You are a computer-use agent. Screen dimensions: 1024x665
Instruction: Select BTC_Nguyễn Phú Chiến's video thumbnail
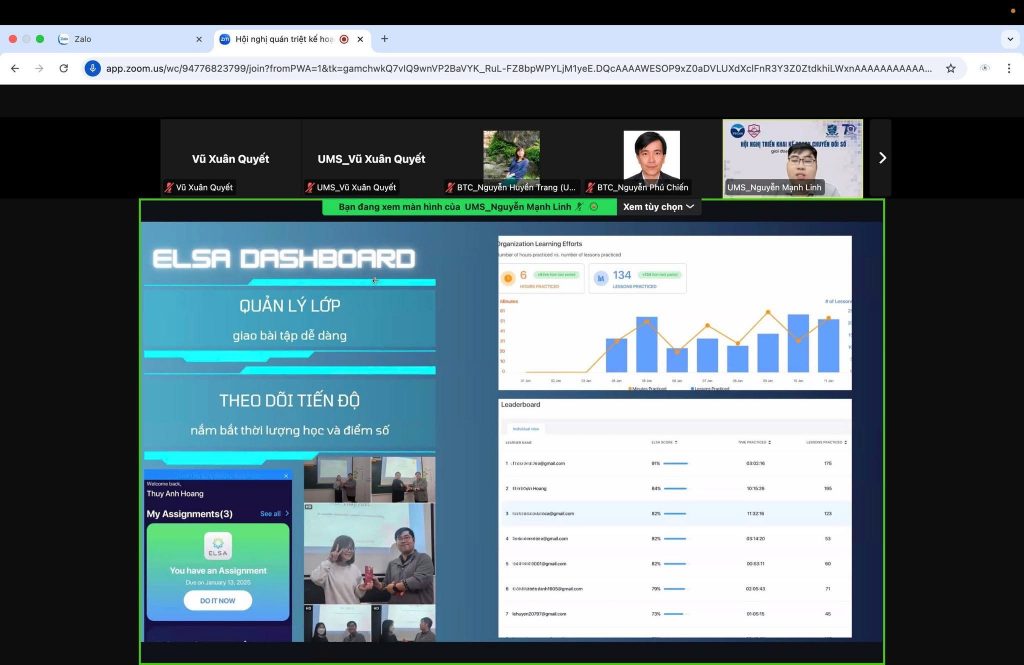tap(652, 157)
